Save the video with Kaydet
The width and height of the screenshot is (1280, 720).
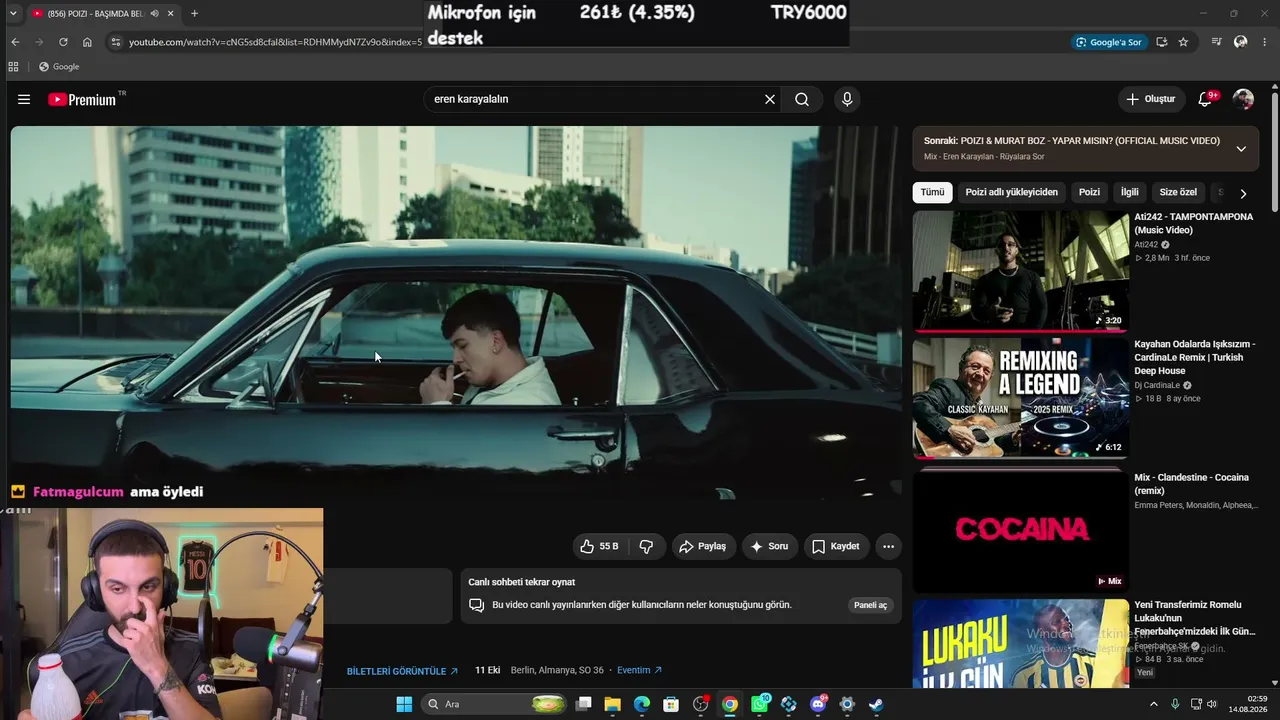pyautogui.click(x=836, y=546)
